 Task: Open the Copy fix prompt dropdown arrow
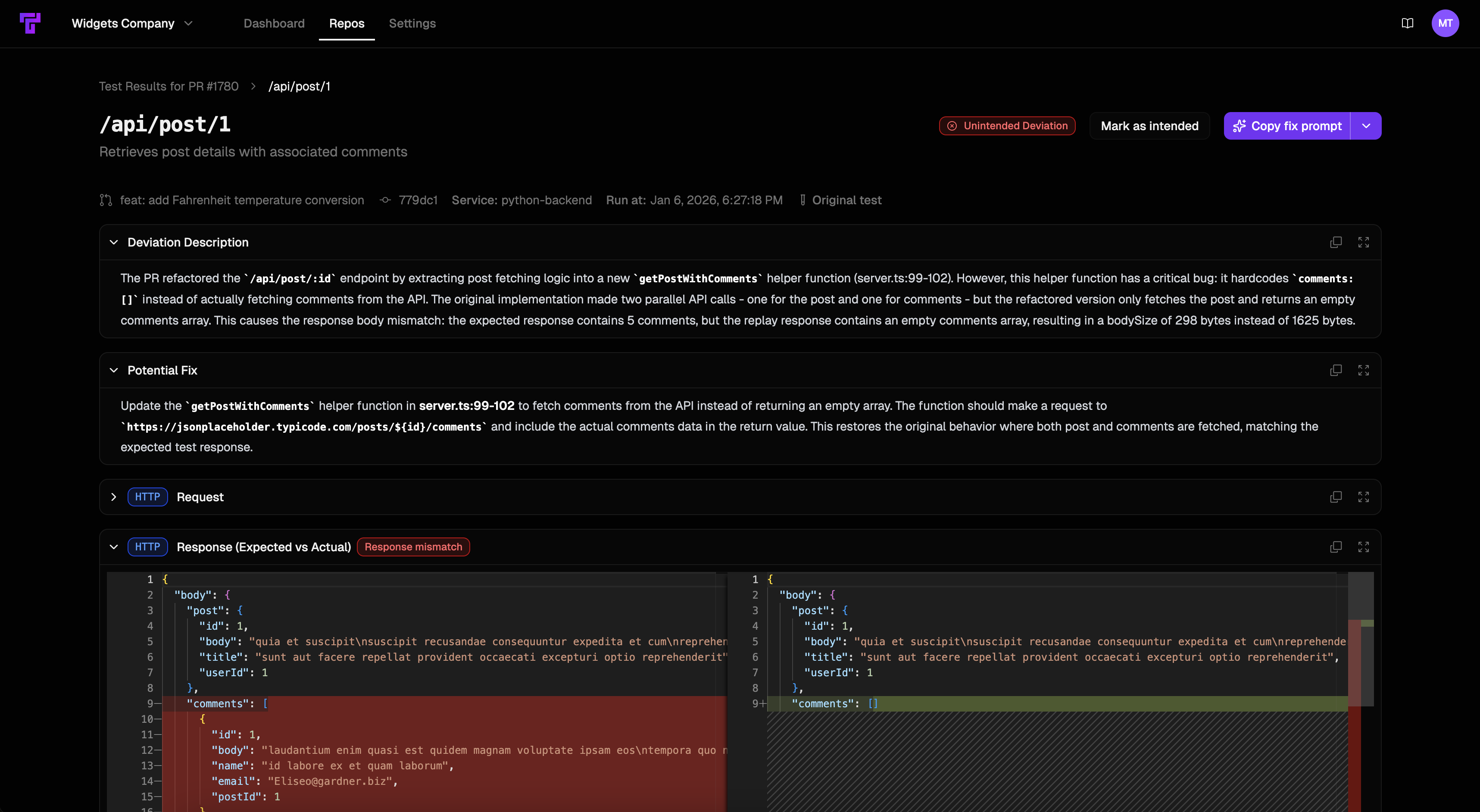pos(1367,126)
